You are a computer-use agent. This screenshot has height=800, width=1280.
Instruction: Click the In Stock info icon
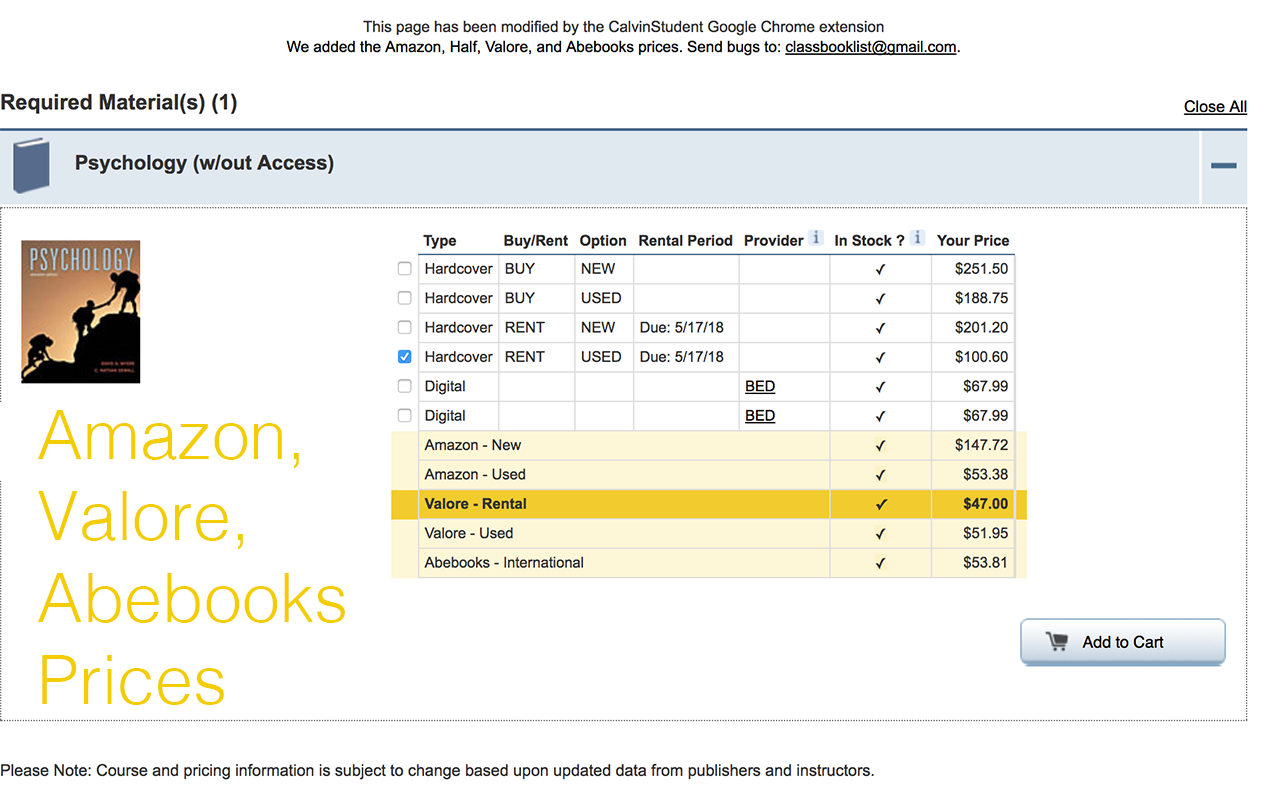[917, 238]
